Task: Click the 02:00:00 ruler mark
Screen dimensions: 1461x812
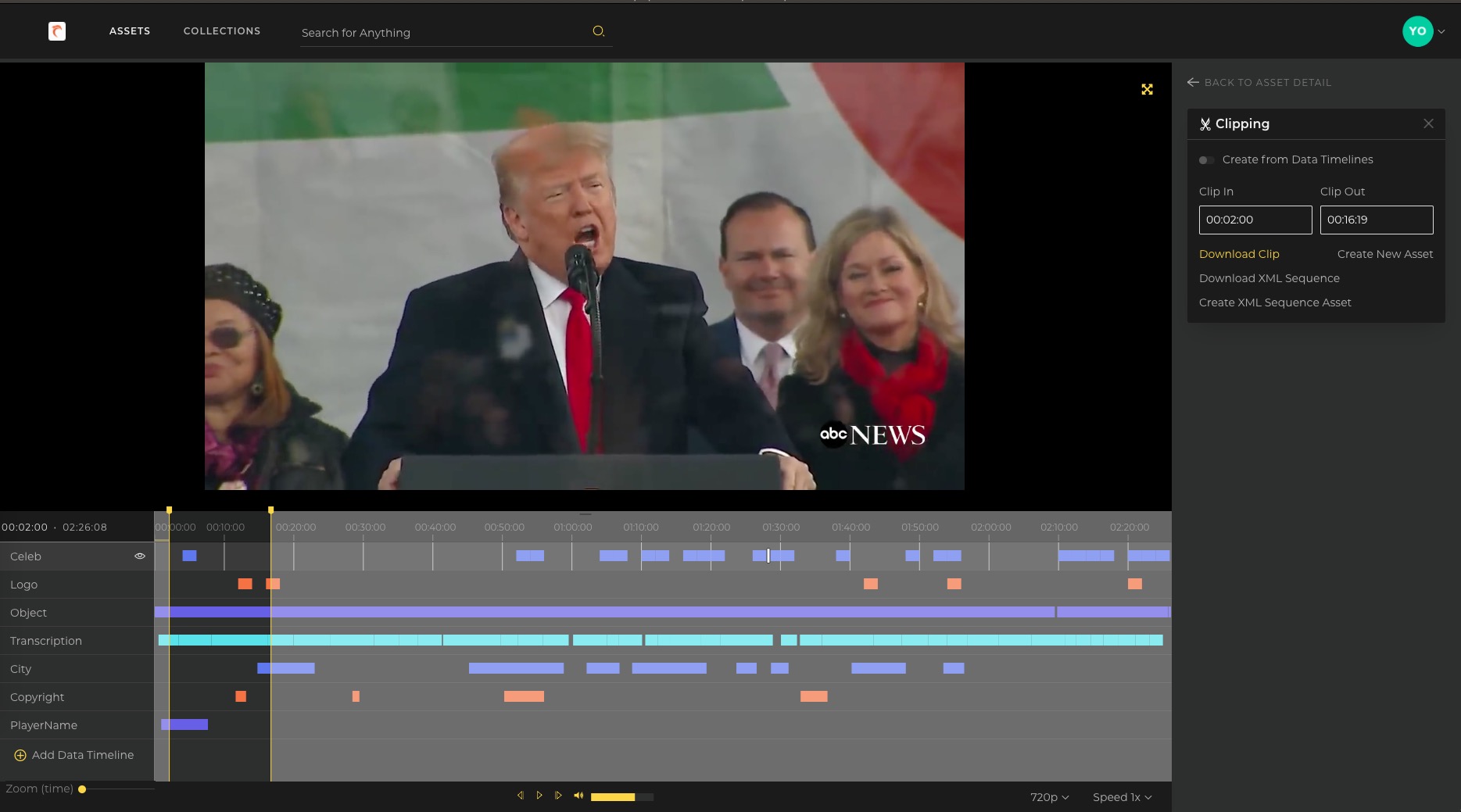Action: click(x=990, y=528)
